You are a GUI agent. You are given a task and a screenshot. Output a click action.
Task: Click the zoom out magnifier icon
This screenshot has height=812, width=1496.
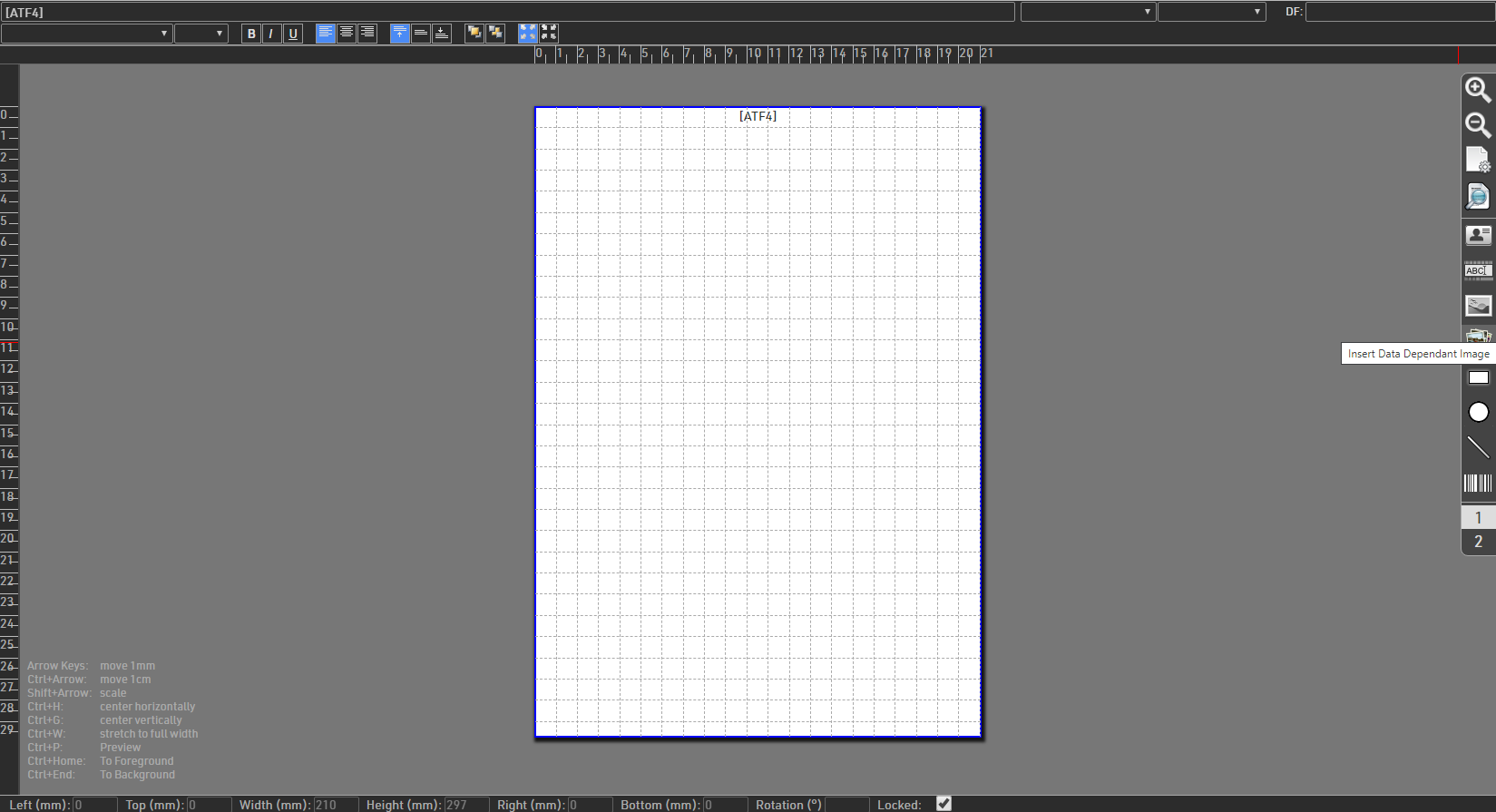click(1478, 125)
